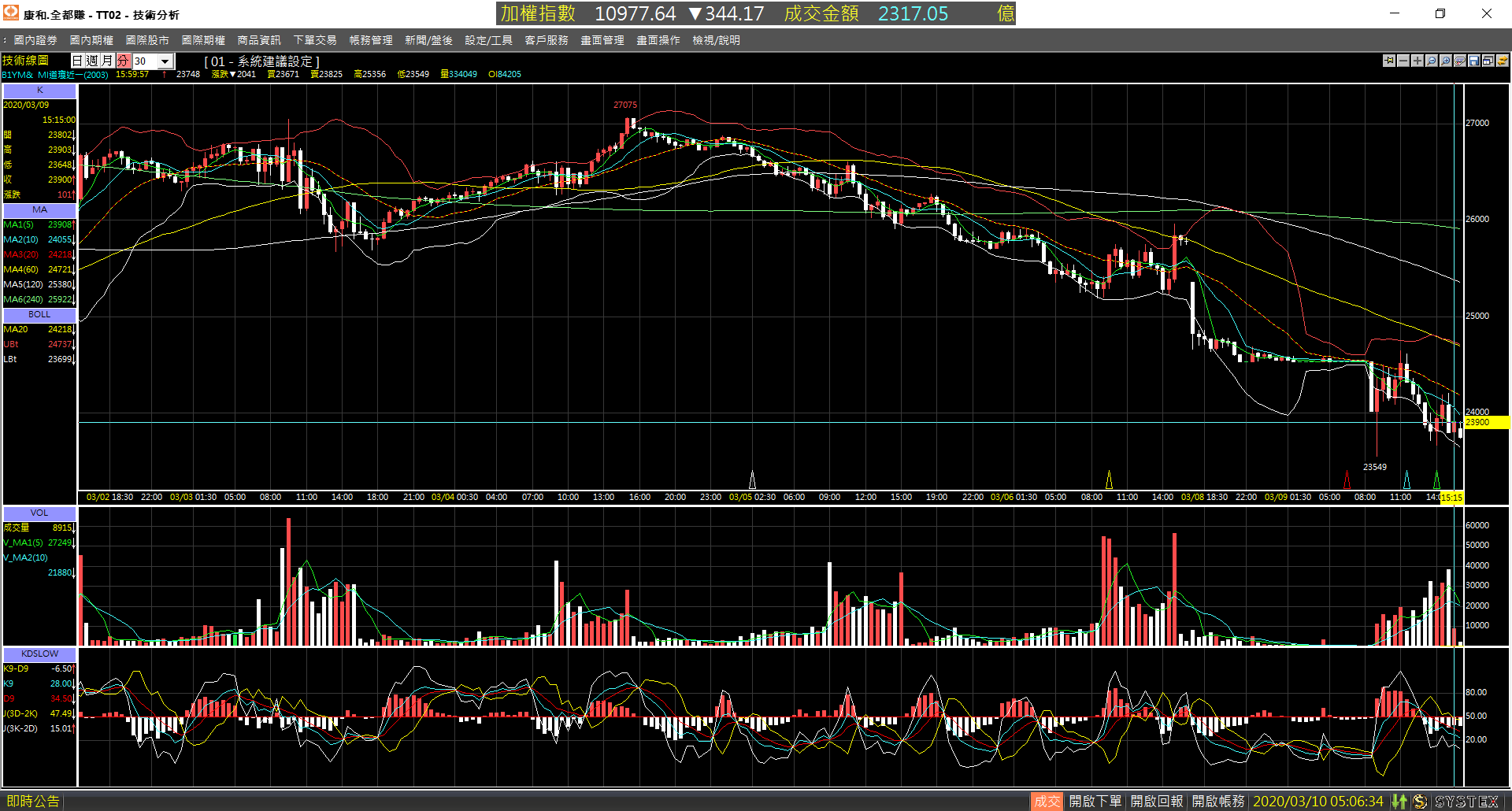1512x811 pixels.
Task: Click the V_MA1(5) volume average value
Action: [x=60, y=543]
